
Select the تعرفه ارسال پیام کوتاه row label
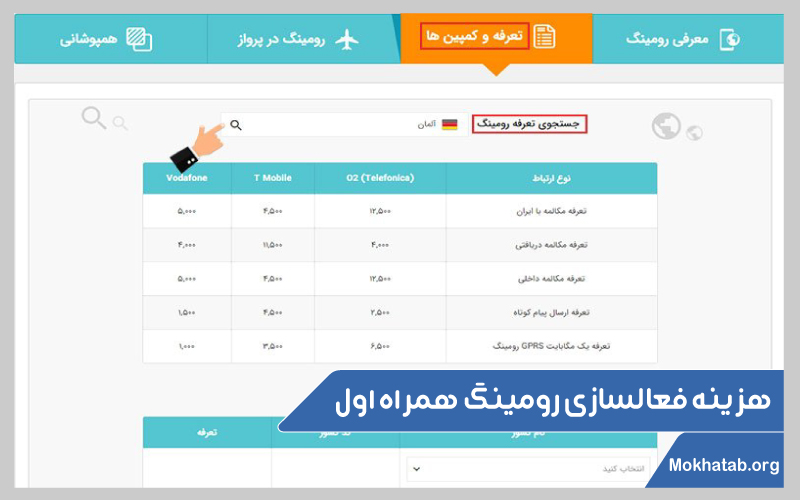pyautogui.click(x=552, y=312)
